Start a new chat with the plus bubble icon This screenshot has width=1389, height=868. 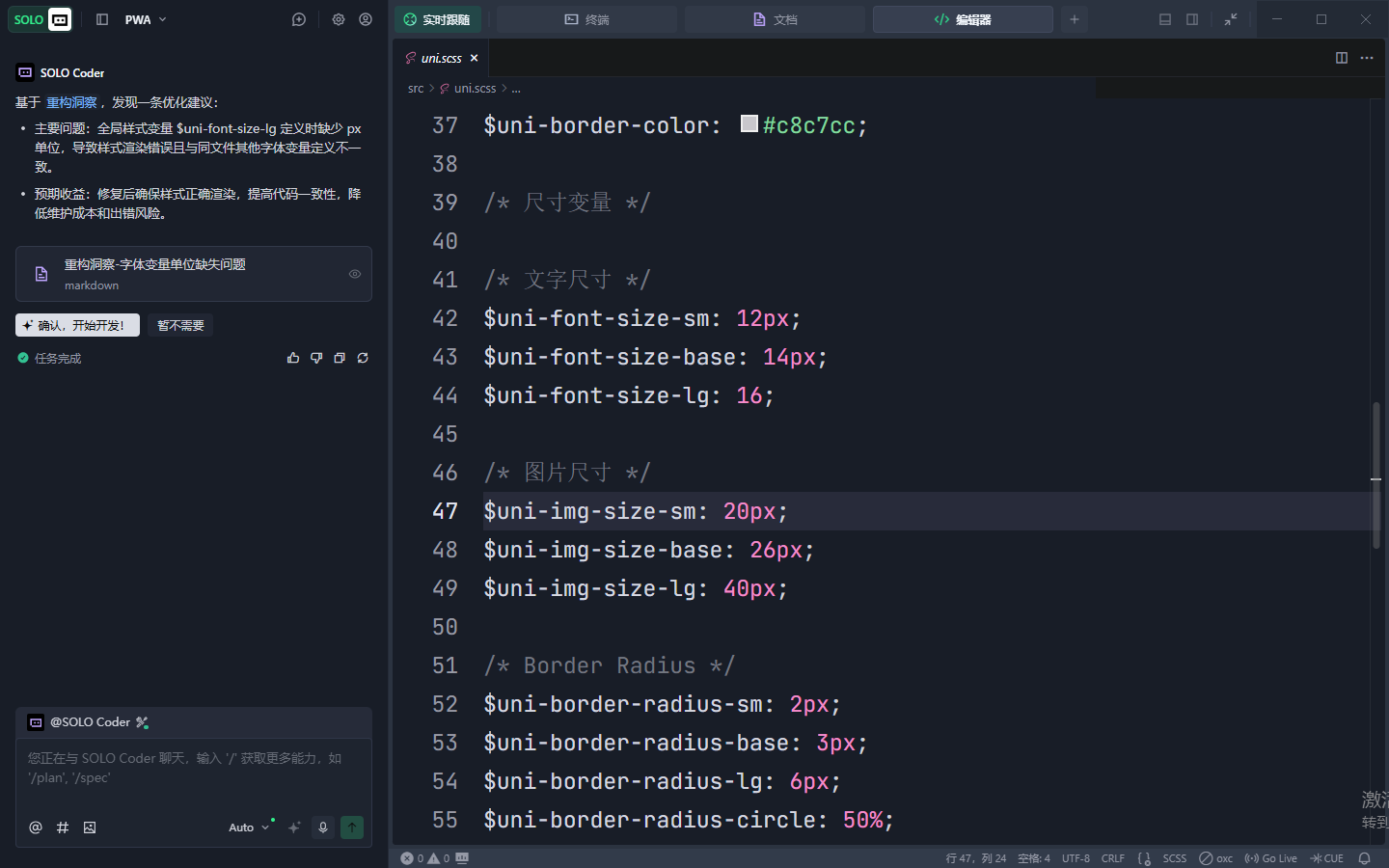[x=299, y=19]
